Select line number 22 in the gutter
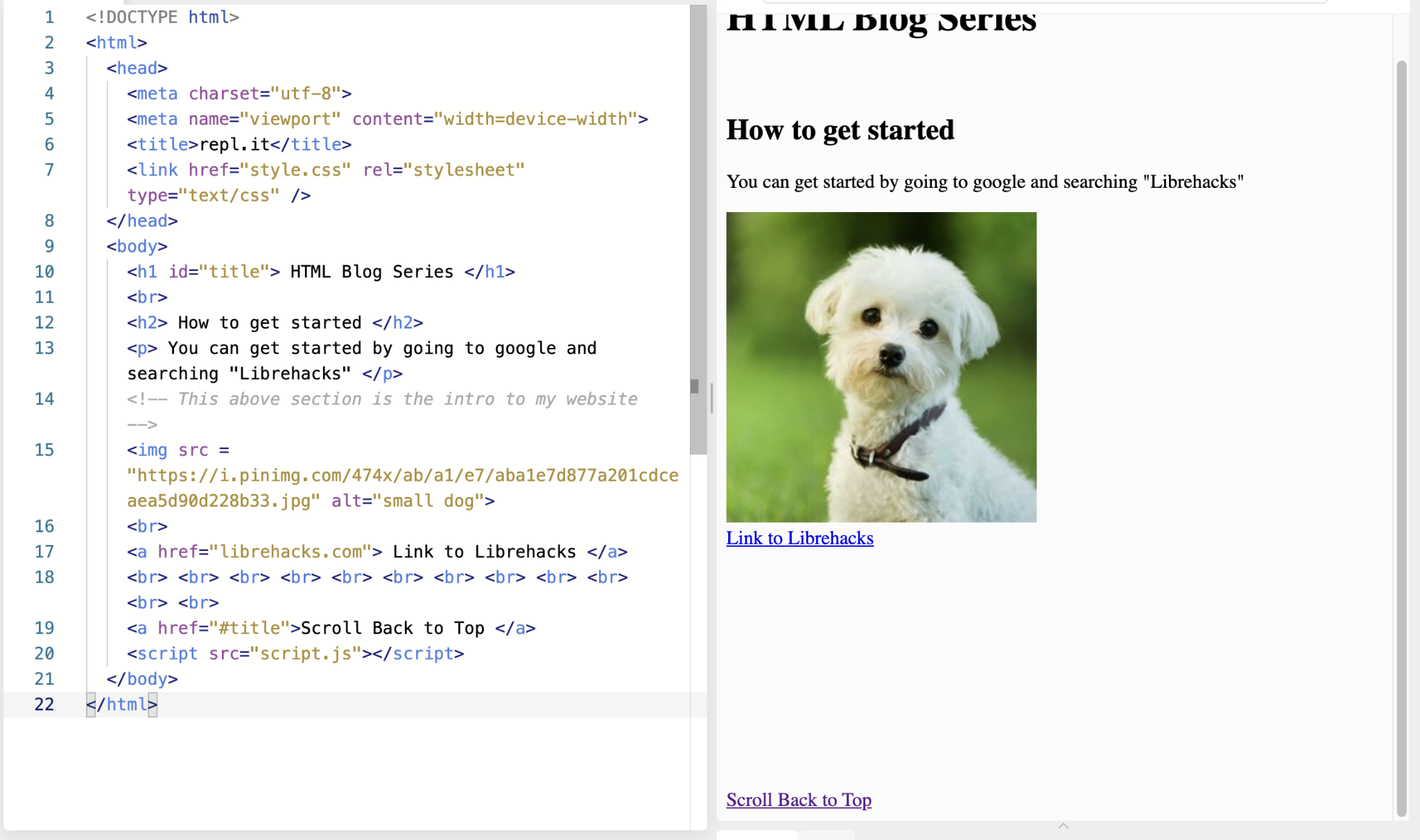This screenshot has height=840, width=1420. click(44, 704)
